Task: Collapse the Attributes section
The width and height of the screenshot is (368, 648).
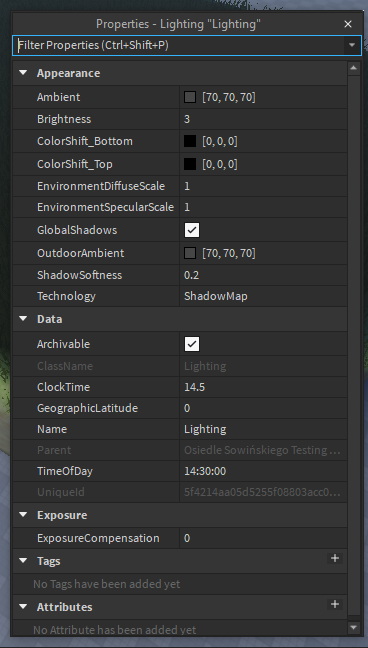Action: [x=24, y=607]
